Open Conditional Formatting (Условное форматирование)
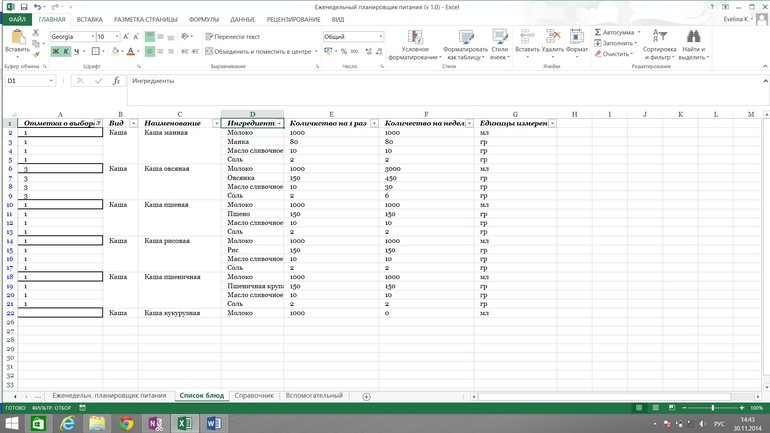This screenshot has width=770, height=433. click(x=415, y=46)
